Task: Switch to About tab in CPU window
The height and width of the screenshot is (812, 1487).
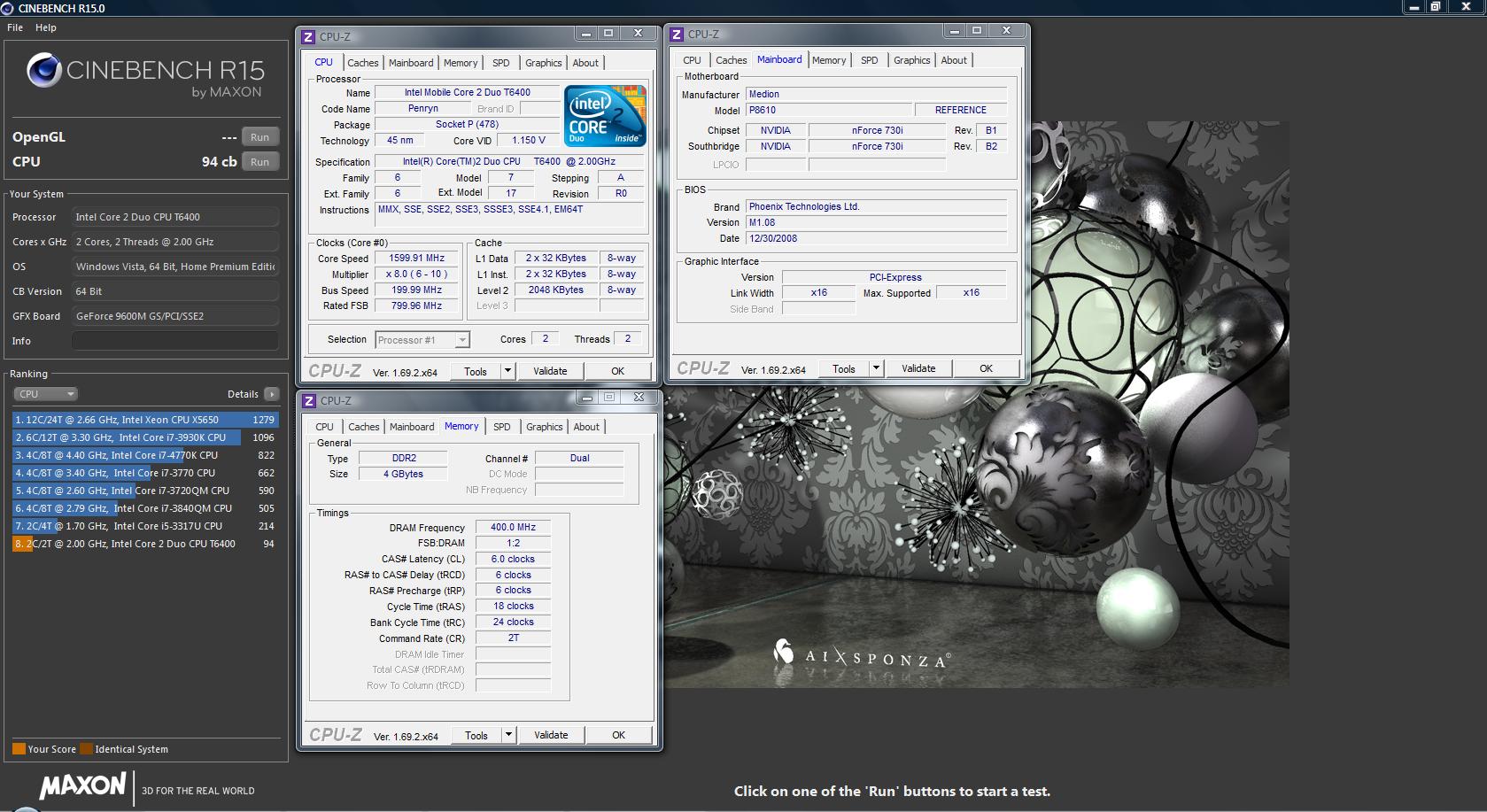Action: click(585, 63)
